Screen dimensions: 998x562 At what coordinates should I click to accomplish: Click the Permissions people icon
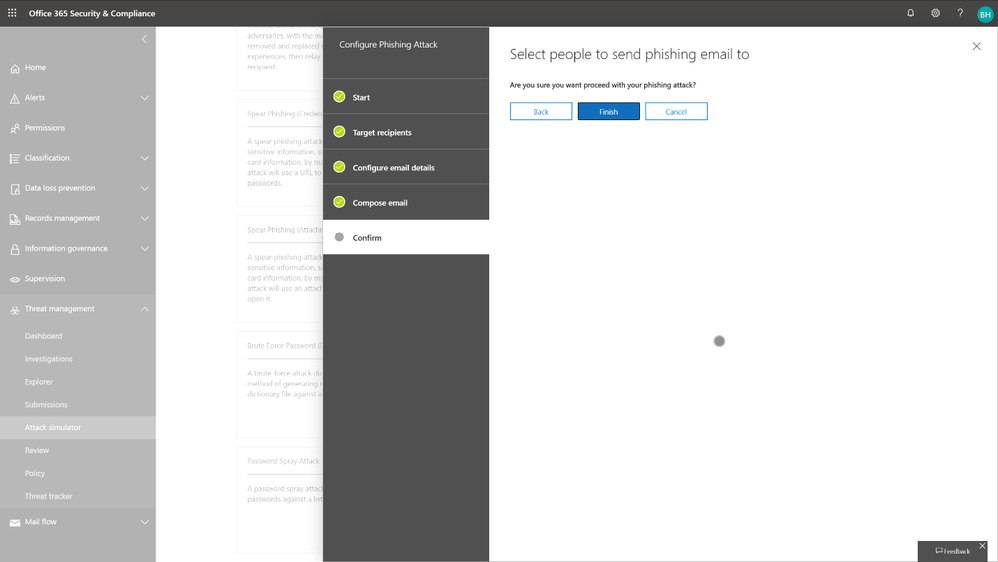tap(15, 129)
